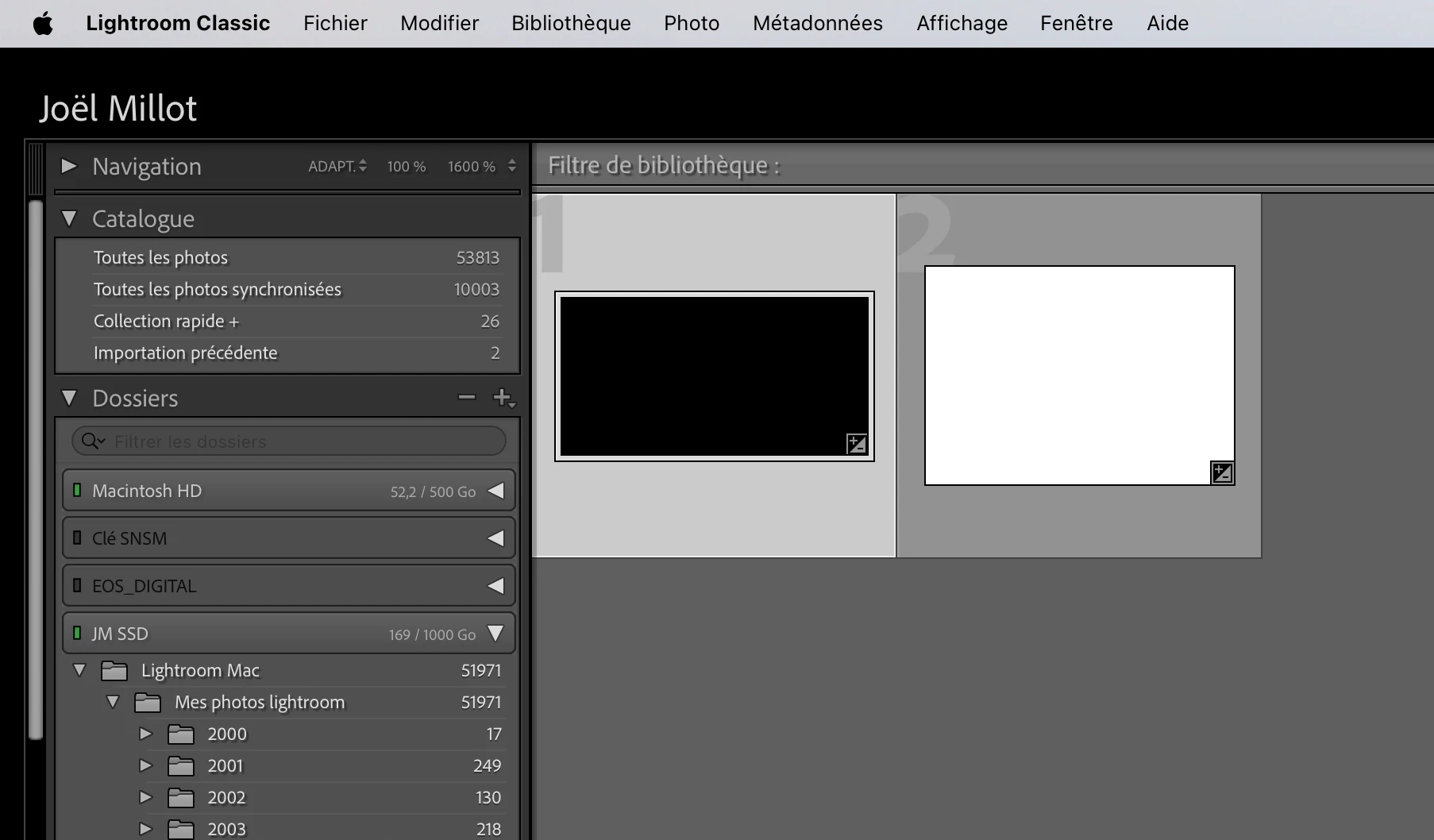The image size is (1434, 840).
Task: Click the 2000 folder icon
Action: 181,734
